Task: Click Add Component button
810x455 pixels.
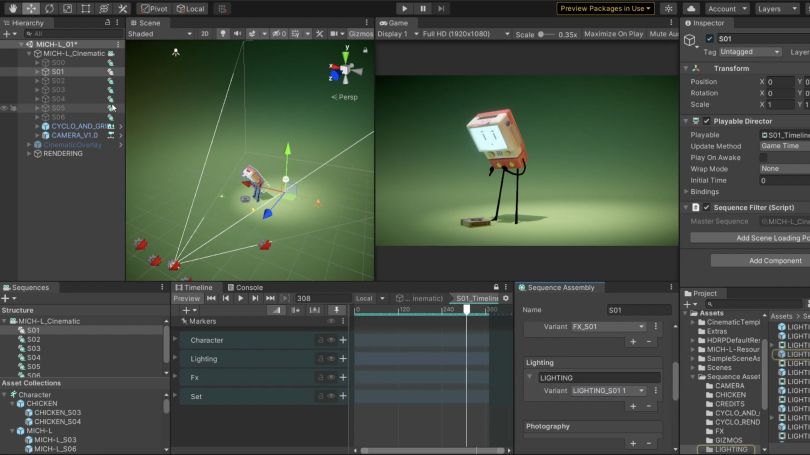Action: [x=760, y=260]
